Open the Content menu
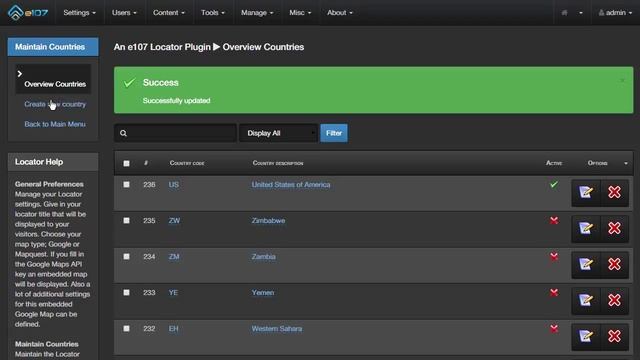The image size is (640, 360). (169, 13)
